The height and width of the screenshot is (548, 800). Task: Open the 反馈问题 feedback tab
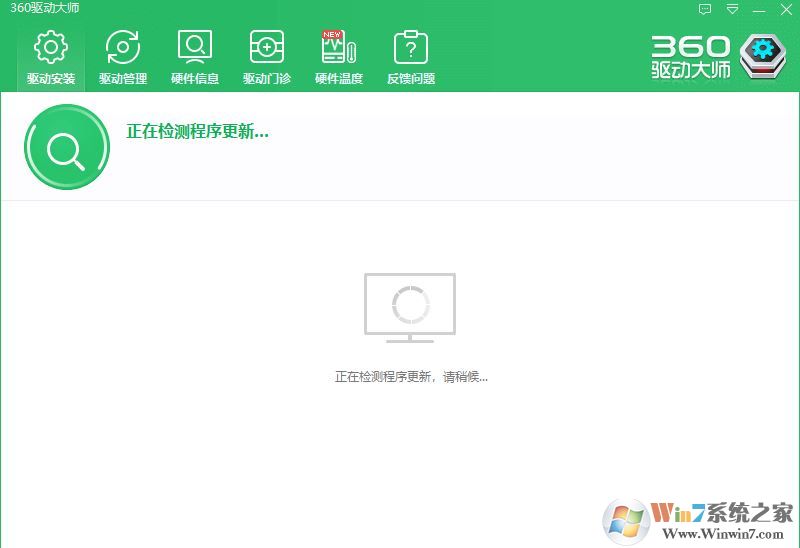click(411, 58)
